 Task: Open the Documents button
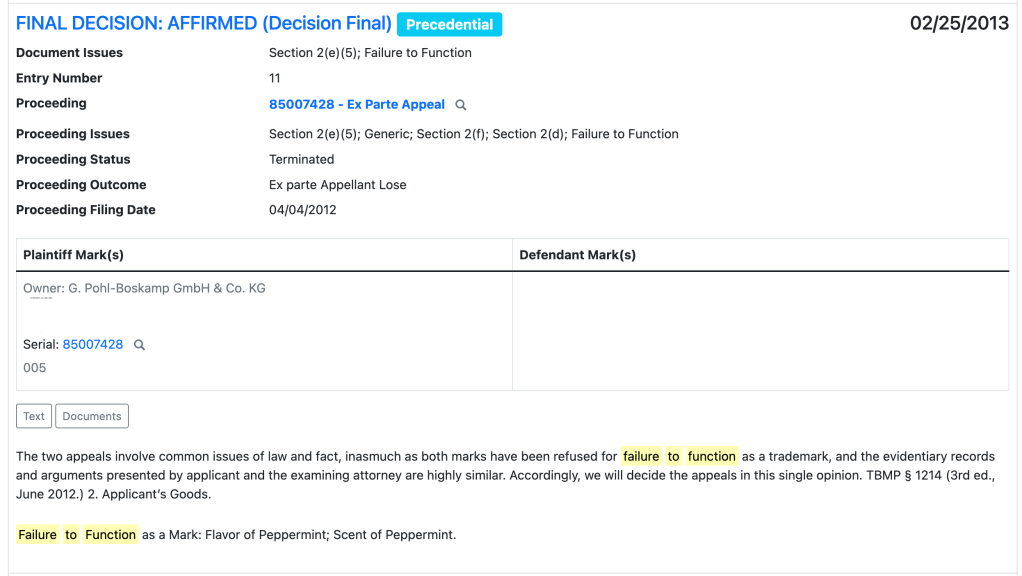pyautogui.click(x=92, y=416)
